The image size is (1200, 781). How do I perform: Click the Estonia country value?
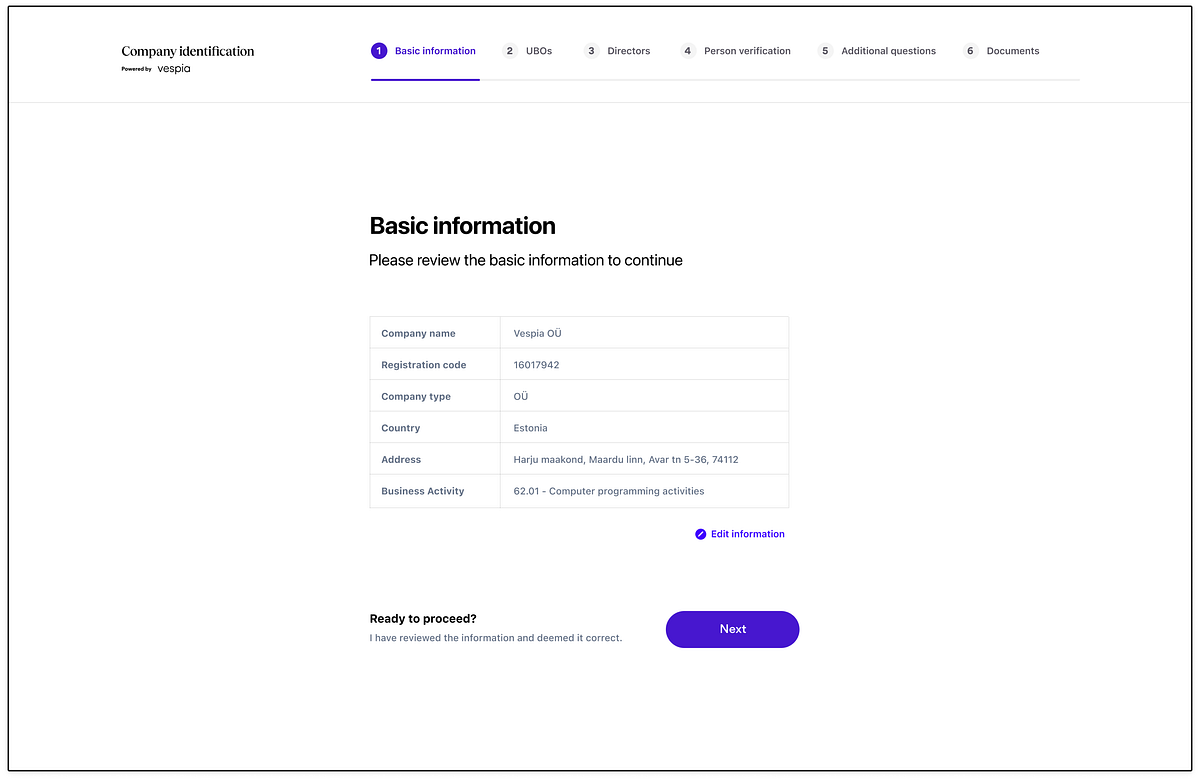point(531,428)
